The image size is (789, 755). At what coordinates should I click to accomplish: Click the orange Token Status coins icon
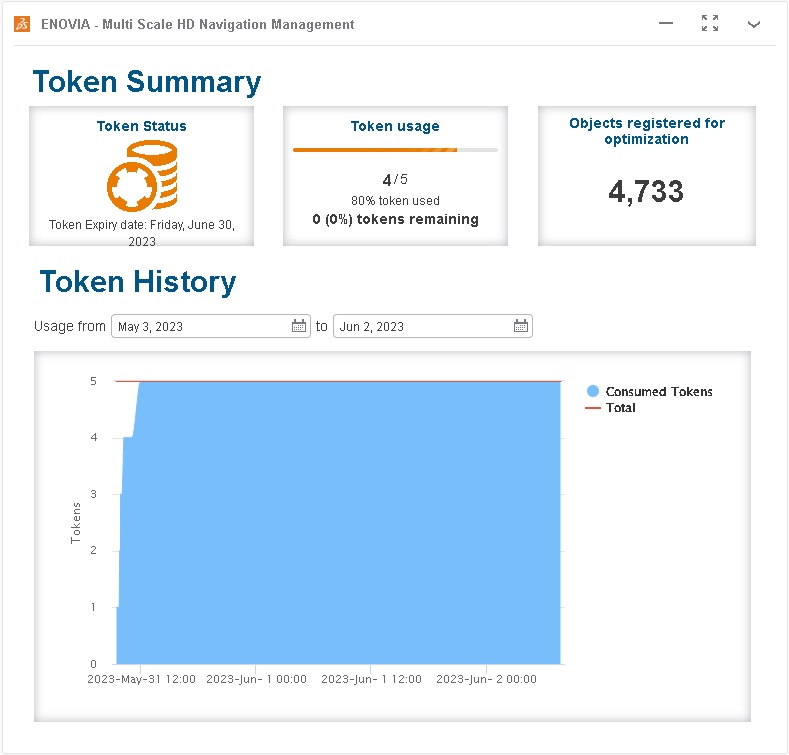[x=142, y=176]
